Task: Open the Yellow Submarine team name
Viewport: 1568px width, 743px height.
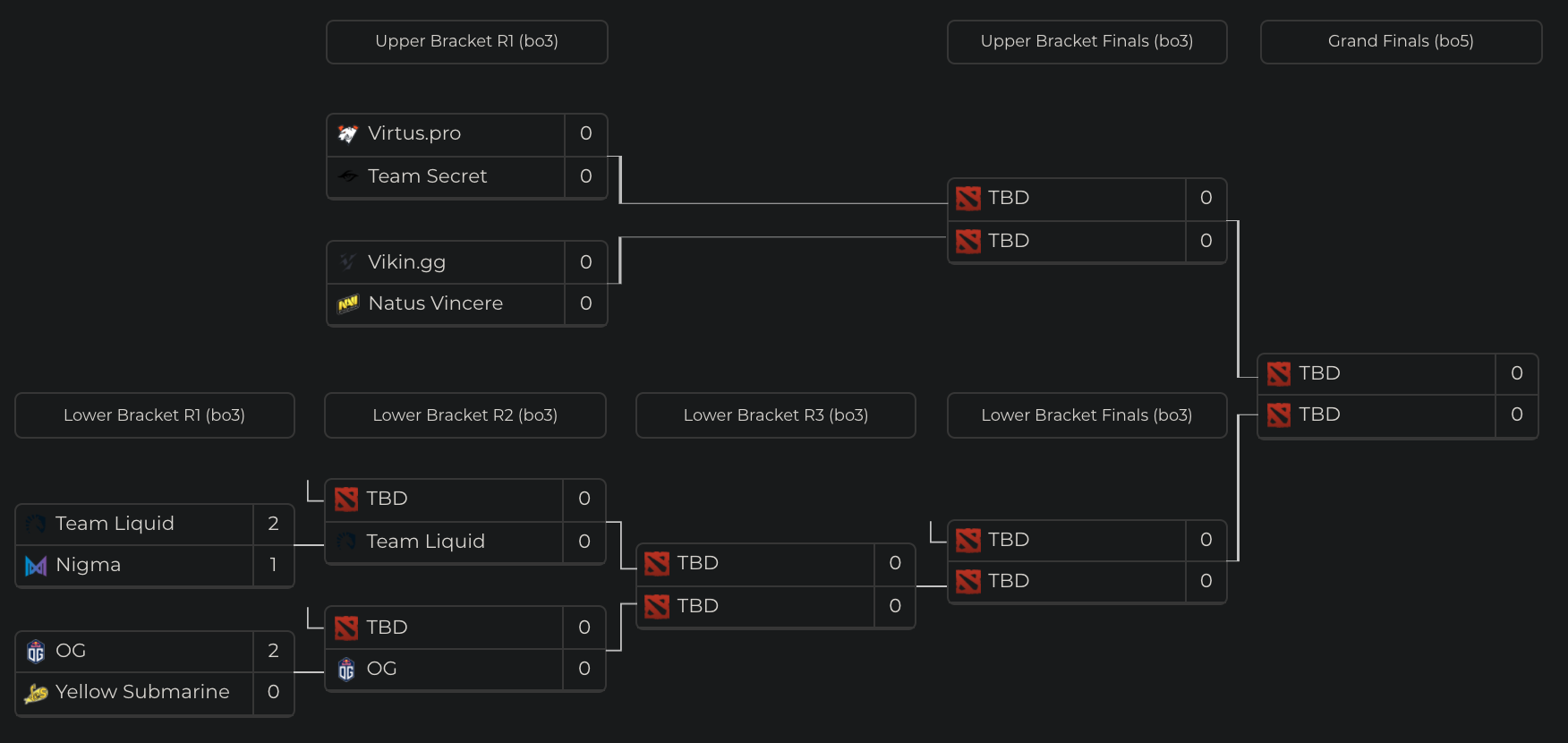Action: [x=142, y=692]
